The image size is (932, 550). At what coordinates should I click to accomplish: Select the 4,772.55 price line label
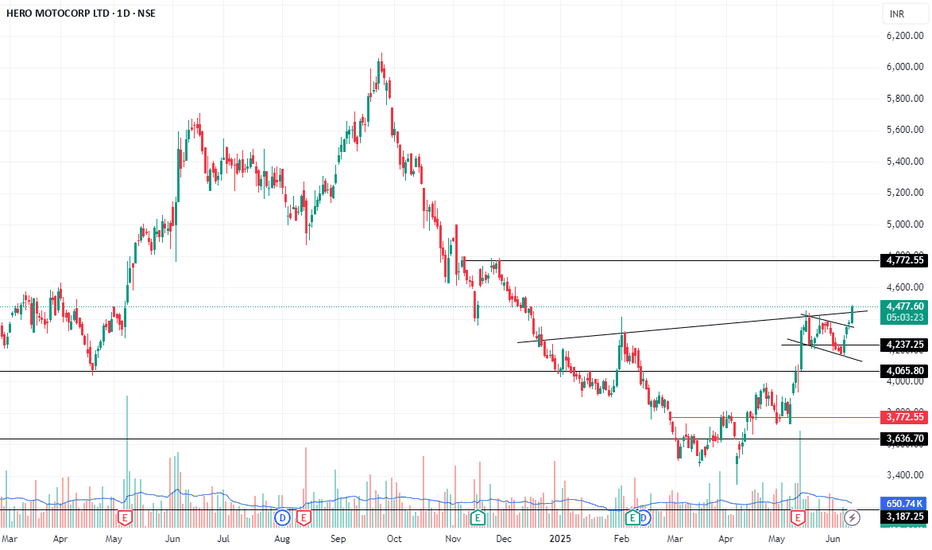point(904,260)
